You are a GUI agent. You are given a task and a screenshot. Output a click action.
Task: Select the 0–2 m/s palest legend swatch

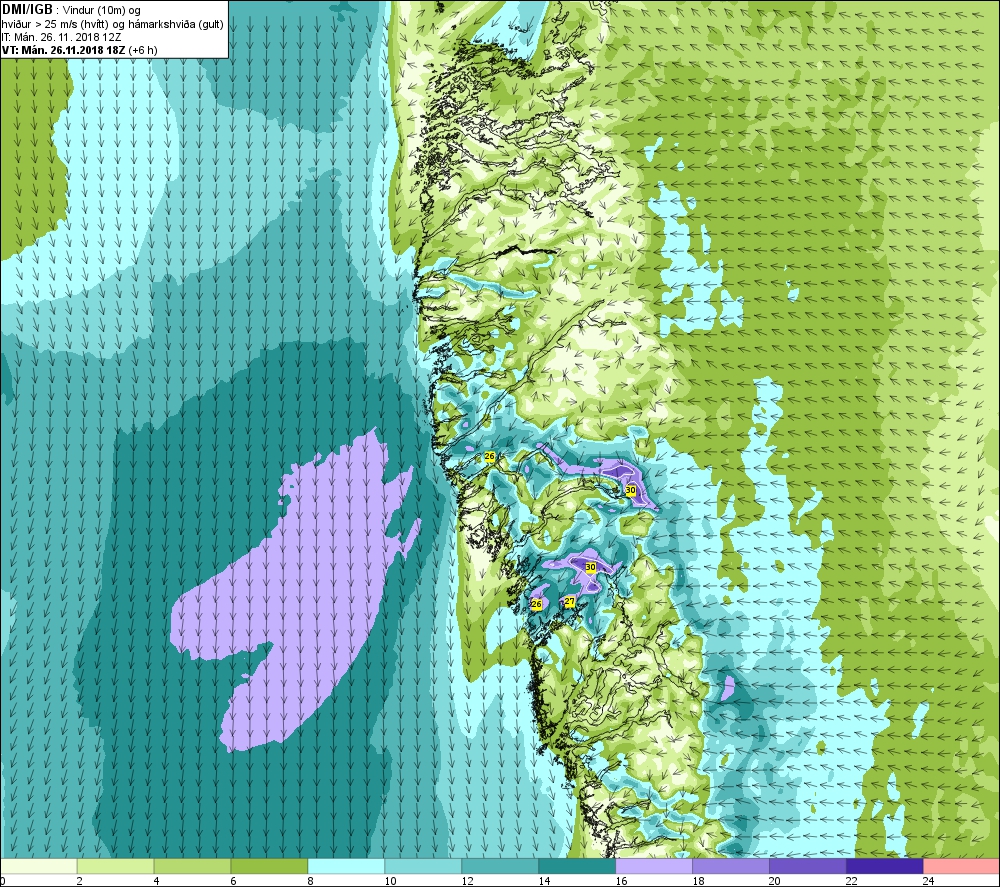click(x=38, y=866)
